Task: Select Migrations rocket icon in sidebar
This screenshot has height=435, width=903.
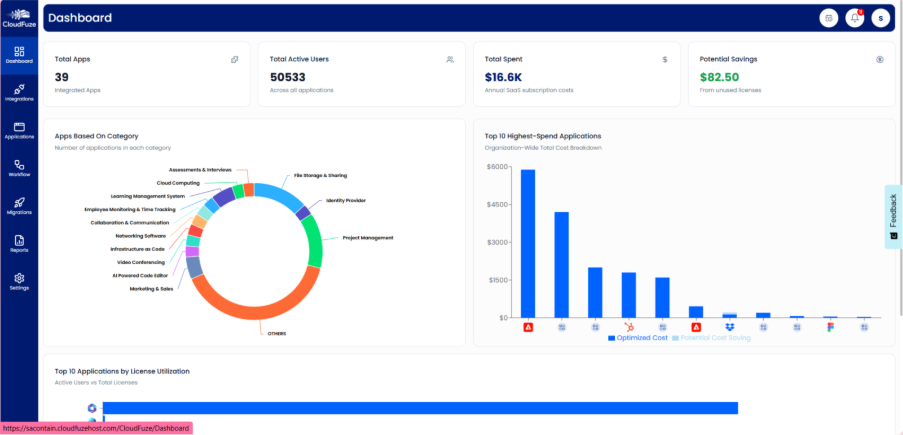Action: (19, 205)
